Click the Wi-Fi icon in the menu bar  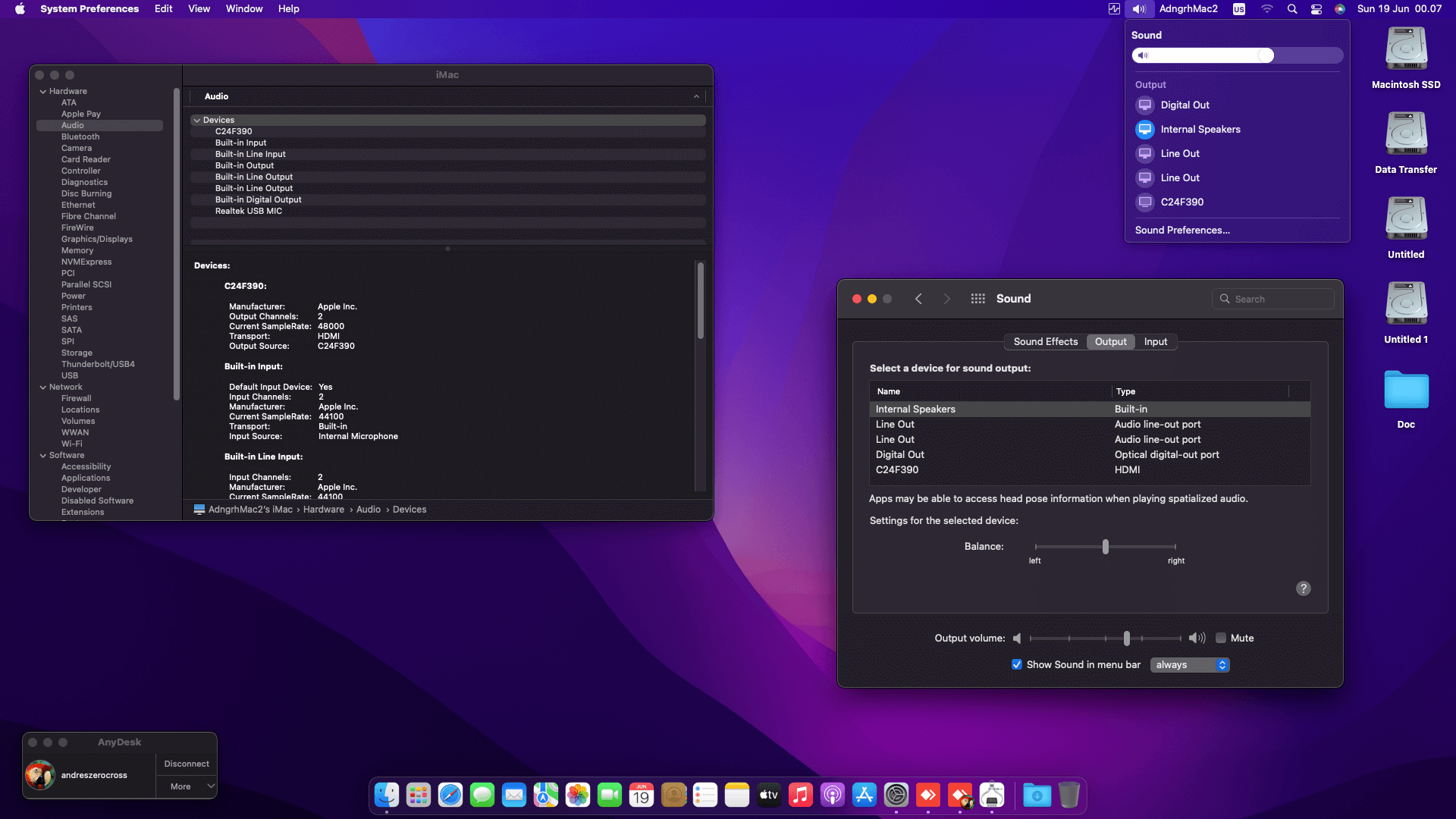coord(1267,9)
